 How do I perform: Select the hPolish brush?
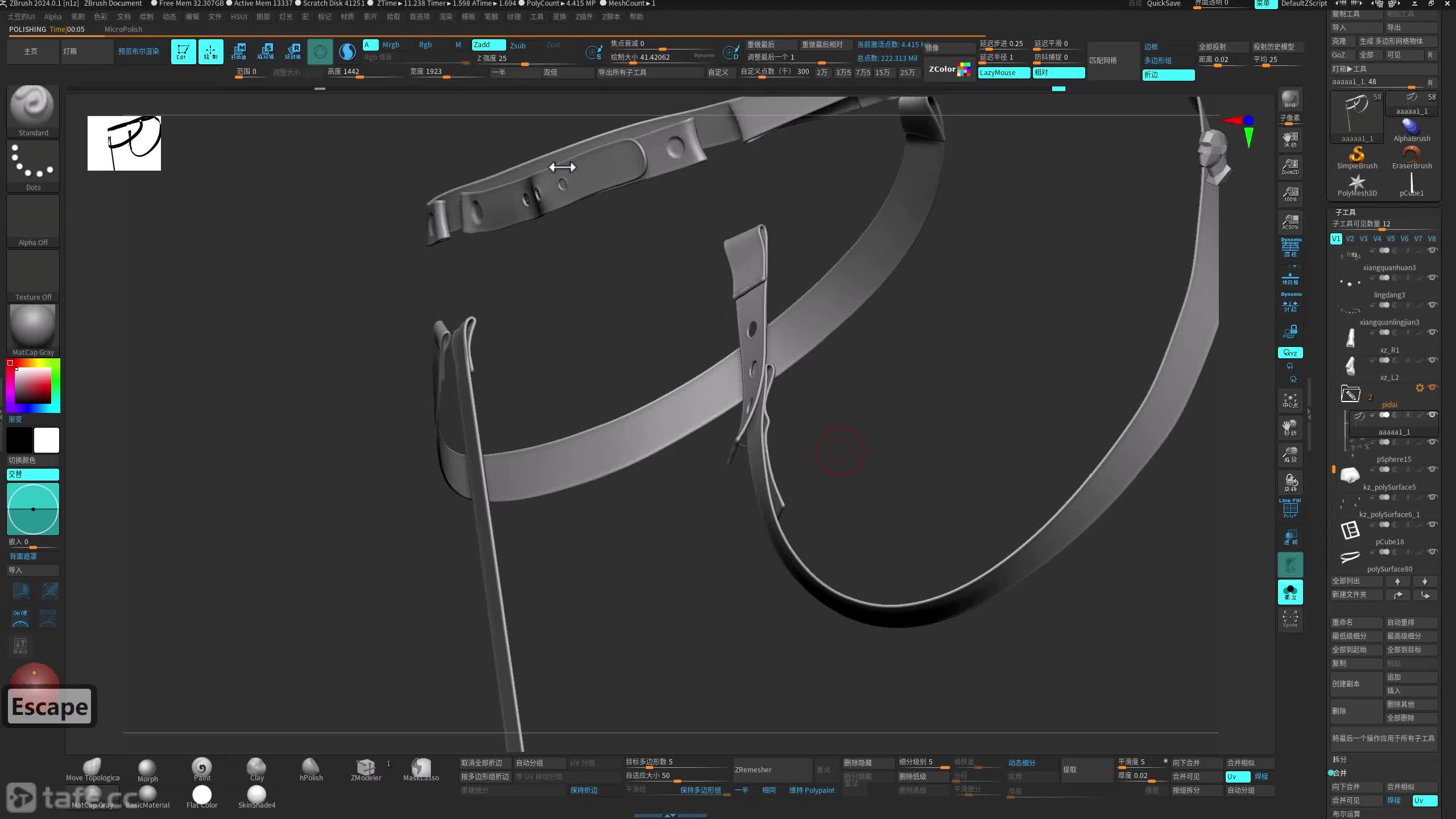click(311, 770)
